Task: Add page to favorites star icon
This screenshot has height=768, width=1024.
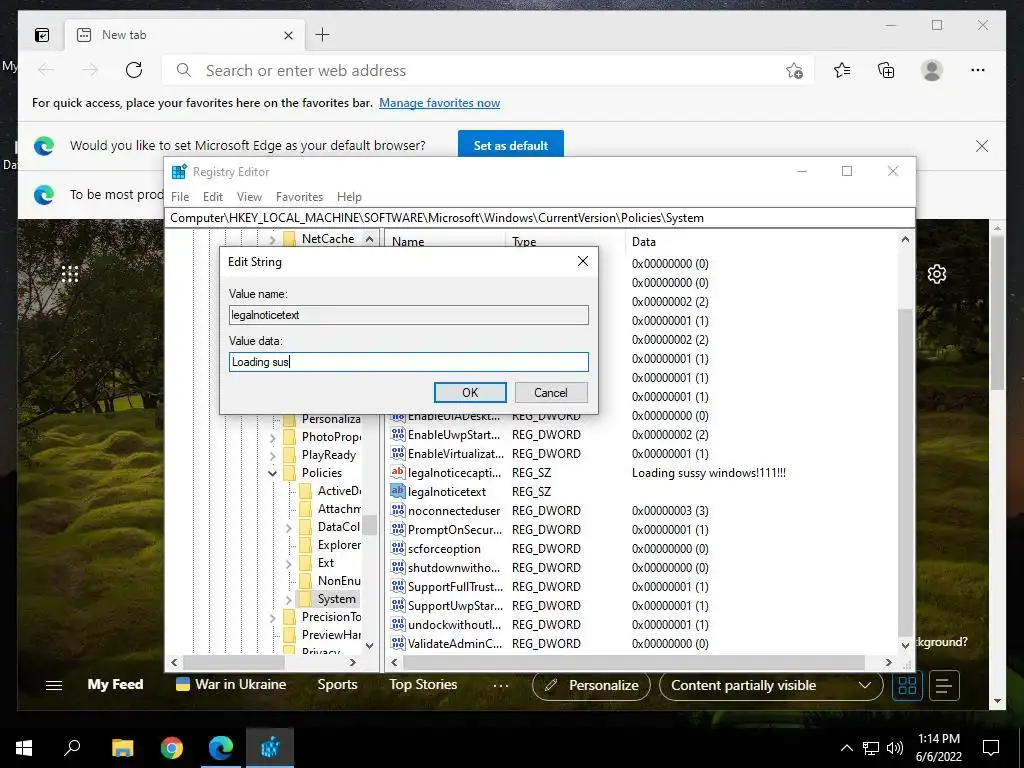Action: pyautogui.click(x=794, y=70)
